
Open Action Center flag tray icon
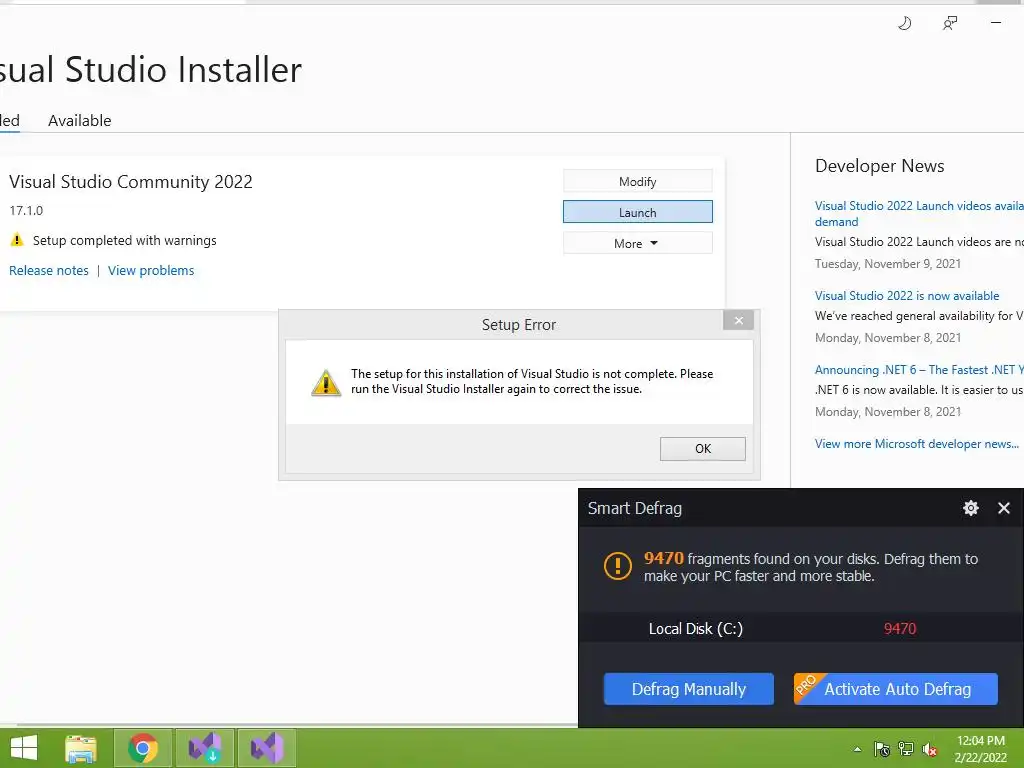pos(882,749)
